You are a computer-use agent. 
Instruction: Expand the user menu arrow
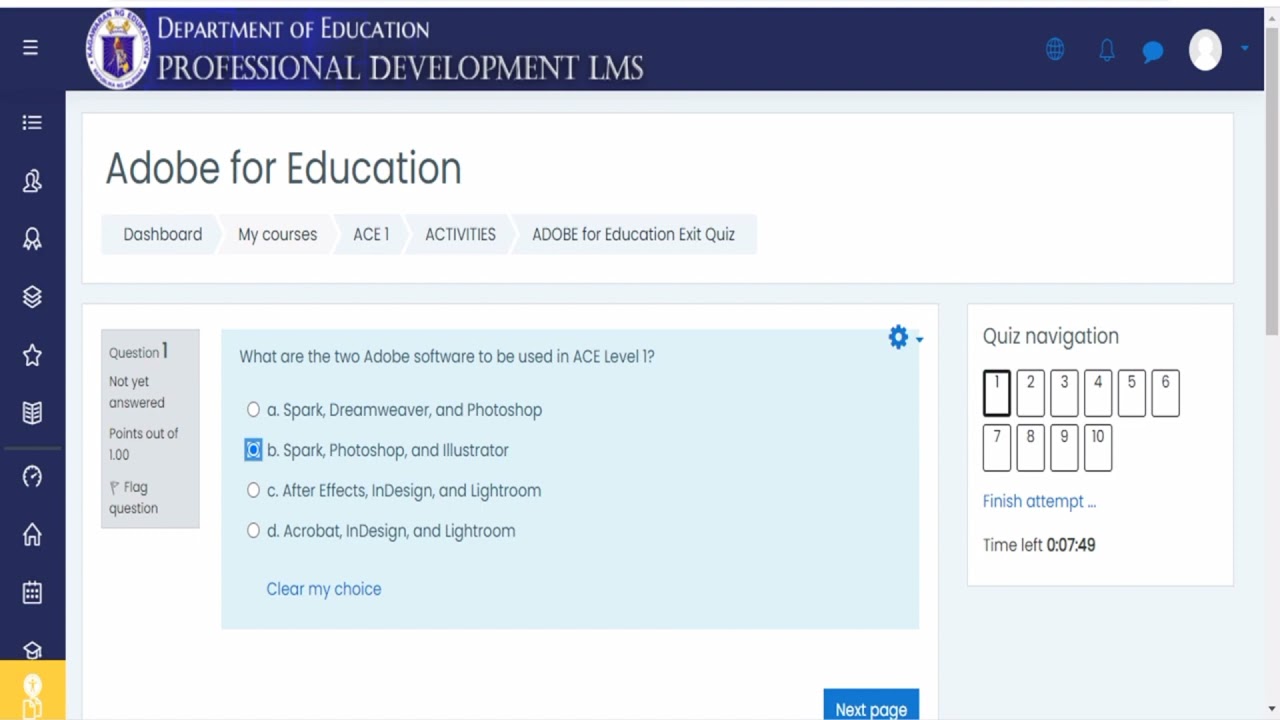point(1244,48)
